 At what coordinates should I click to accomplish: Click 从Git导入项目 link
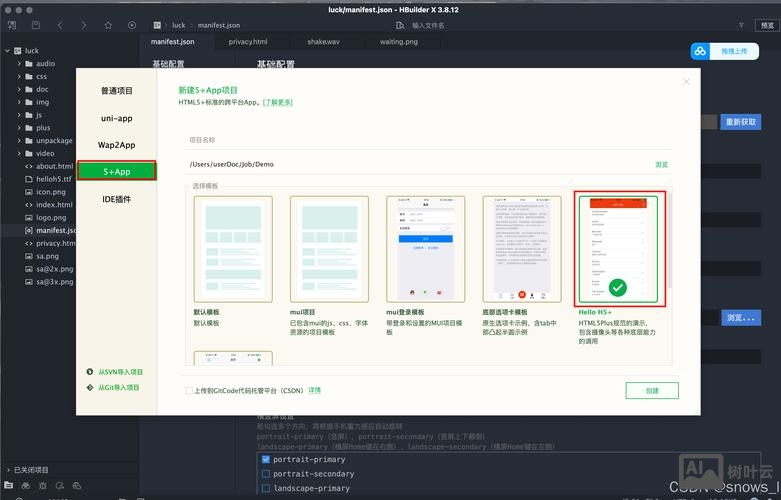click(x=119, y=387)
